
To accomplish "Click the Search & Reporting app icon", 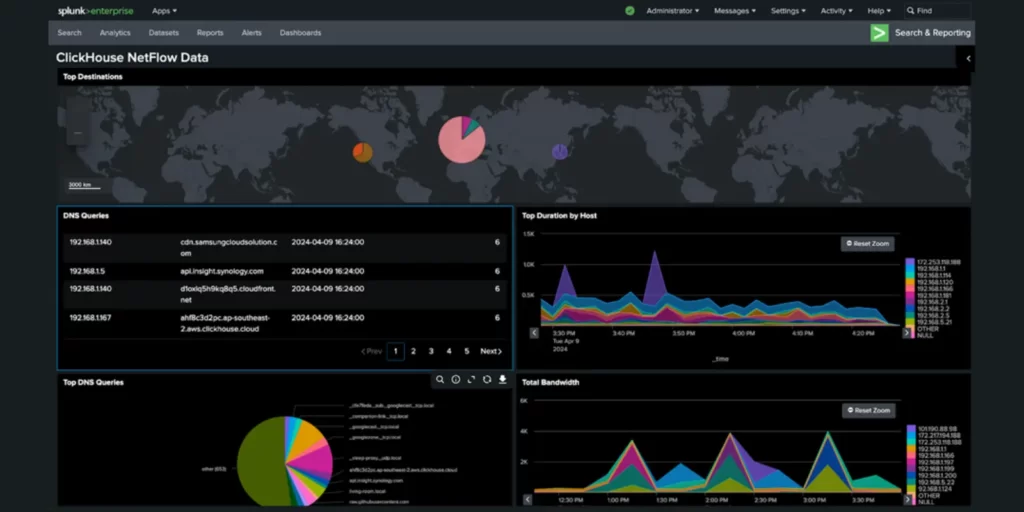I will click(879, 33).
